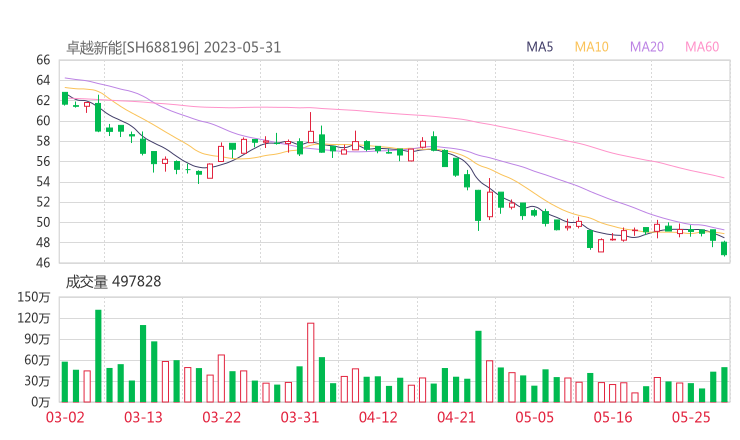Click the MA10 legend label
The width and height of the screenshot is (740, 440).
coord(591,47)
